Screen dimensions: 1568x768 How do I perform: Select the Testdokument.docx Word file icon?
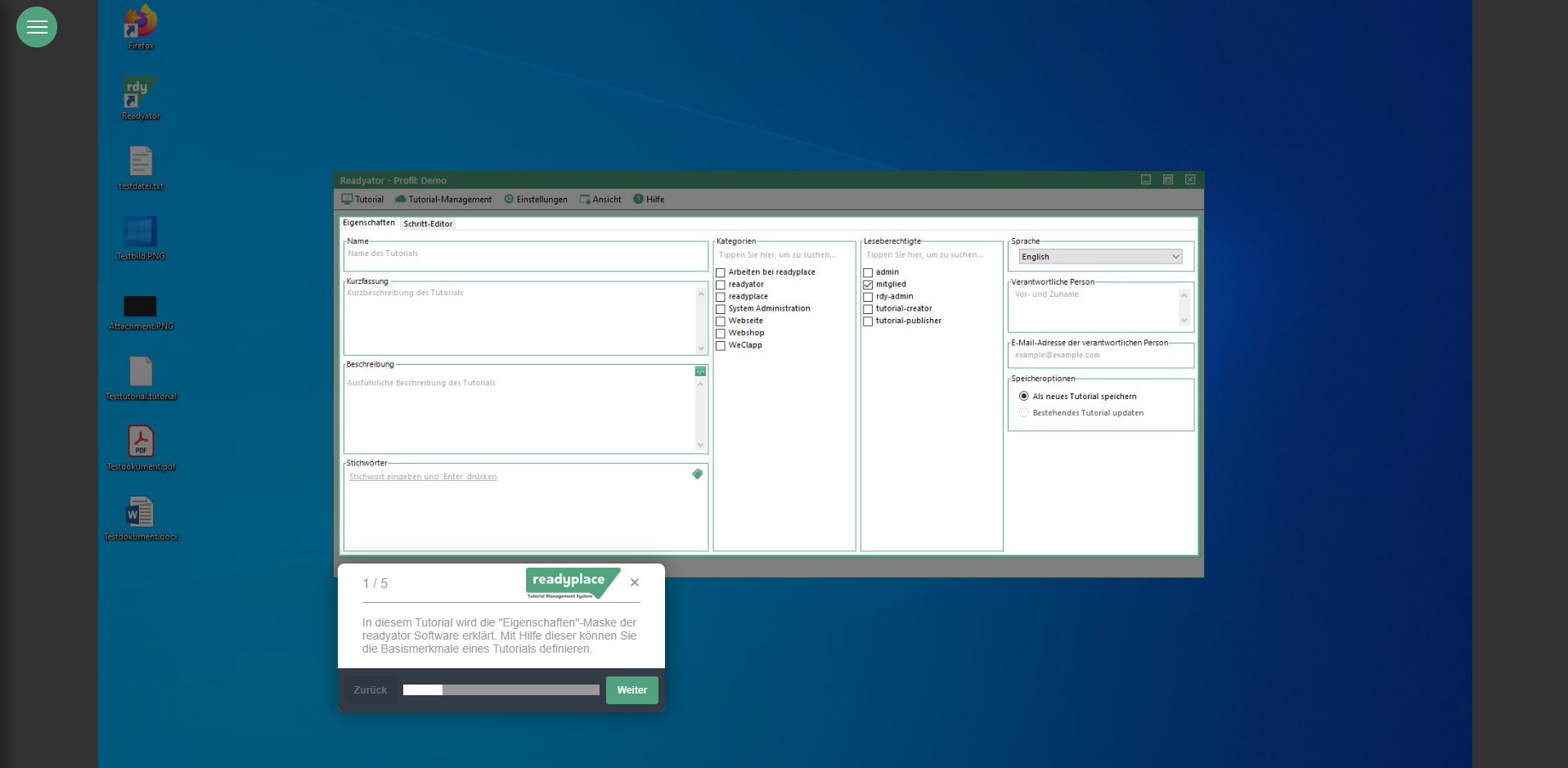point(141,513)
